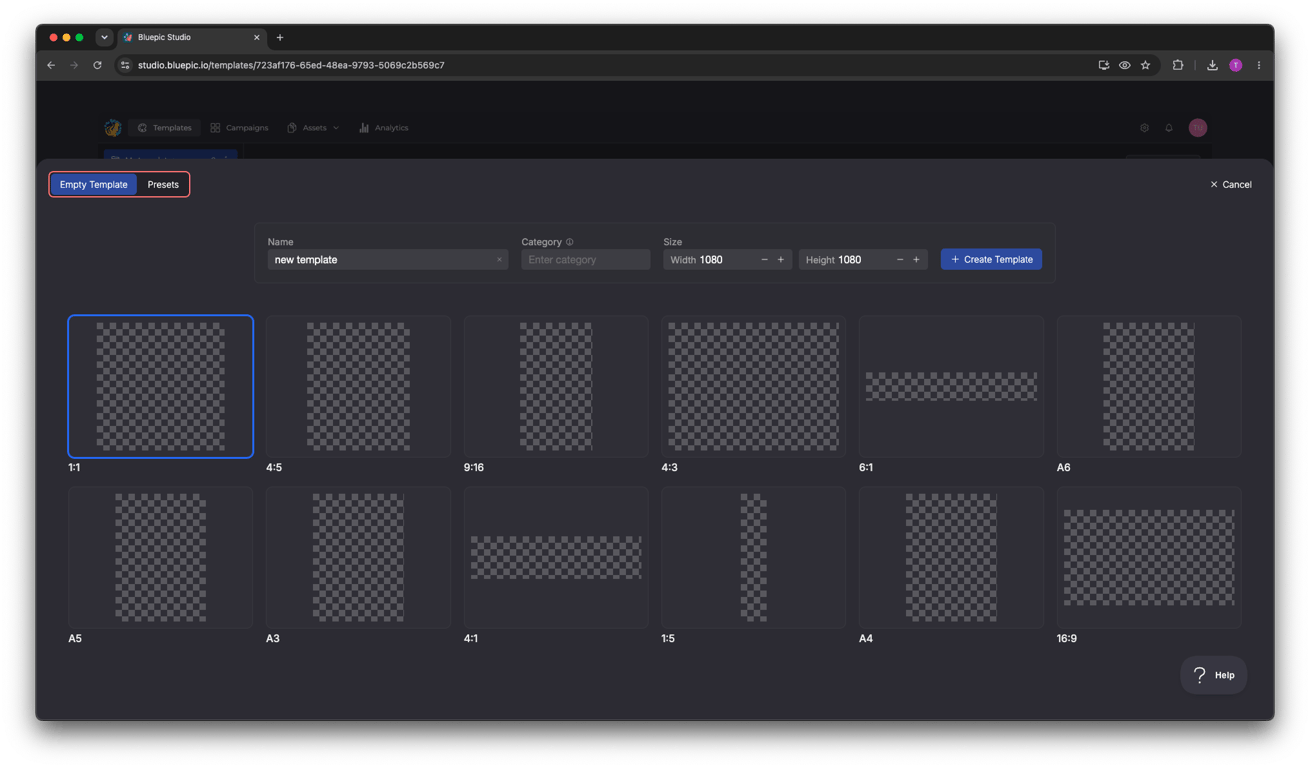1310x768 pixels.
Task: Open browser downloads icon
Action: click(x=1212, y=65)
